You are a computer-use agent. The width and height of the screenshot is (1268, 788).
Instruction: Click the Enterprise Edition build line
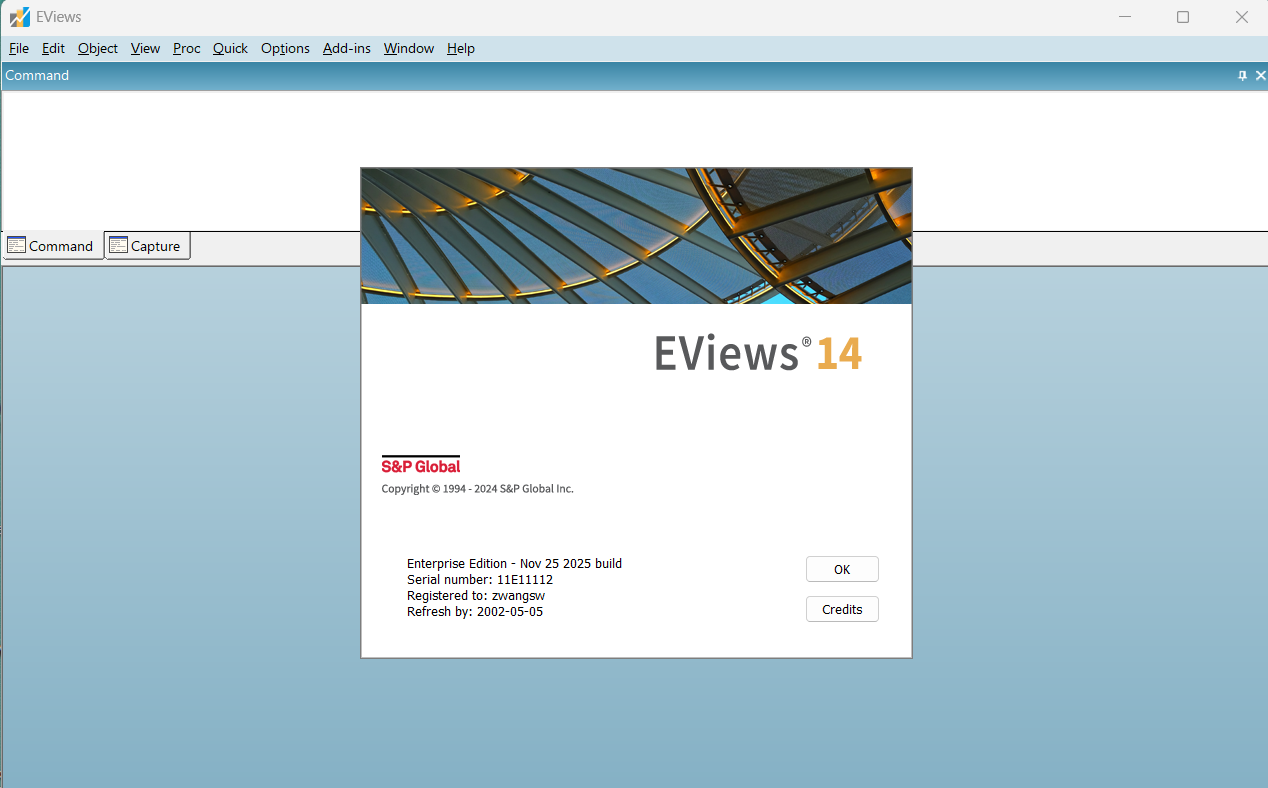(514, 564)
